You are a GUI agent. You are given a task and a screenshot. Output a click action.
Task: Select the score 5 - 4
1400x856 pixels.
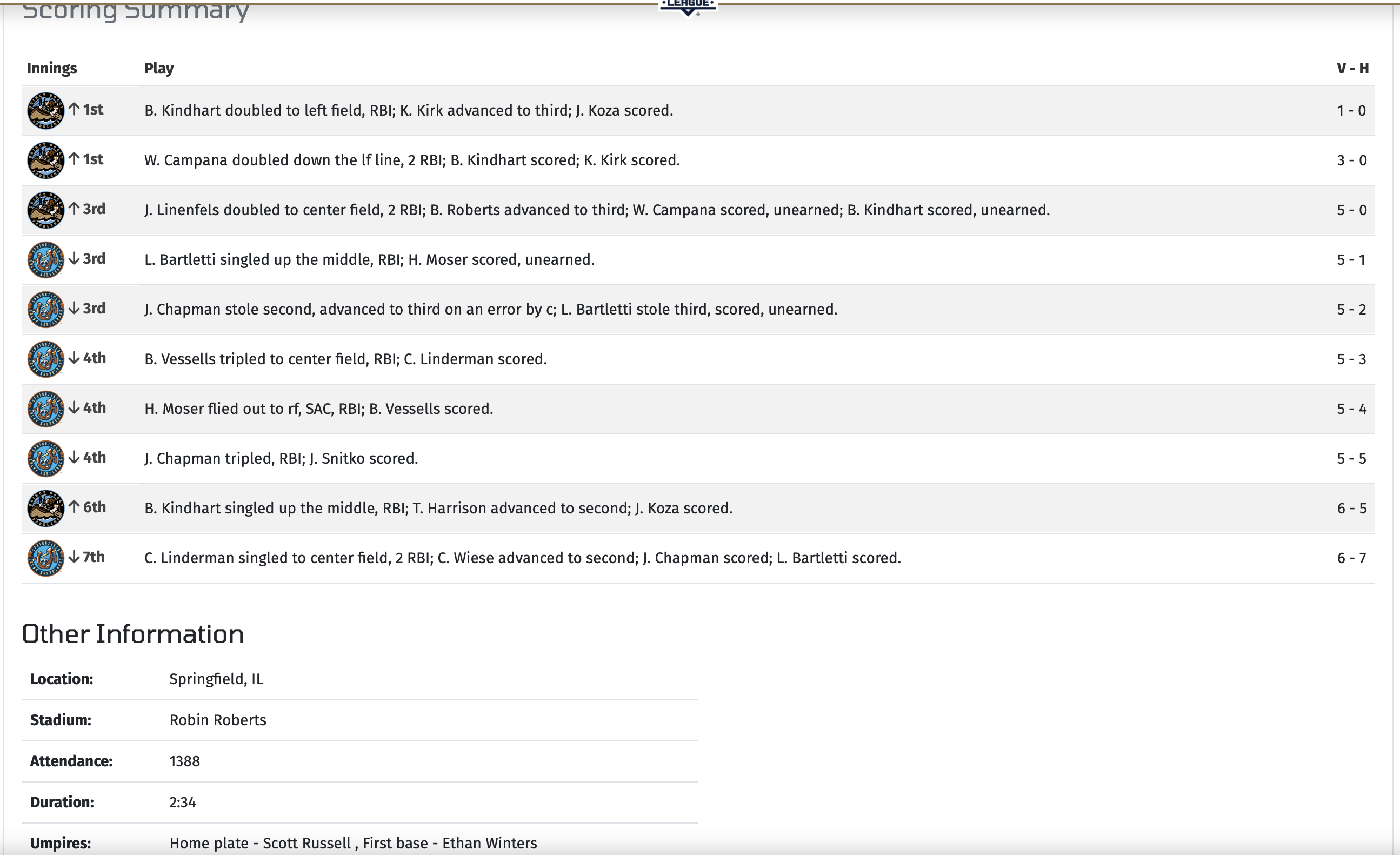coord(1351,409)
